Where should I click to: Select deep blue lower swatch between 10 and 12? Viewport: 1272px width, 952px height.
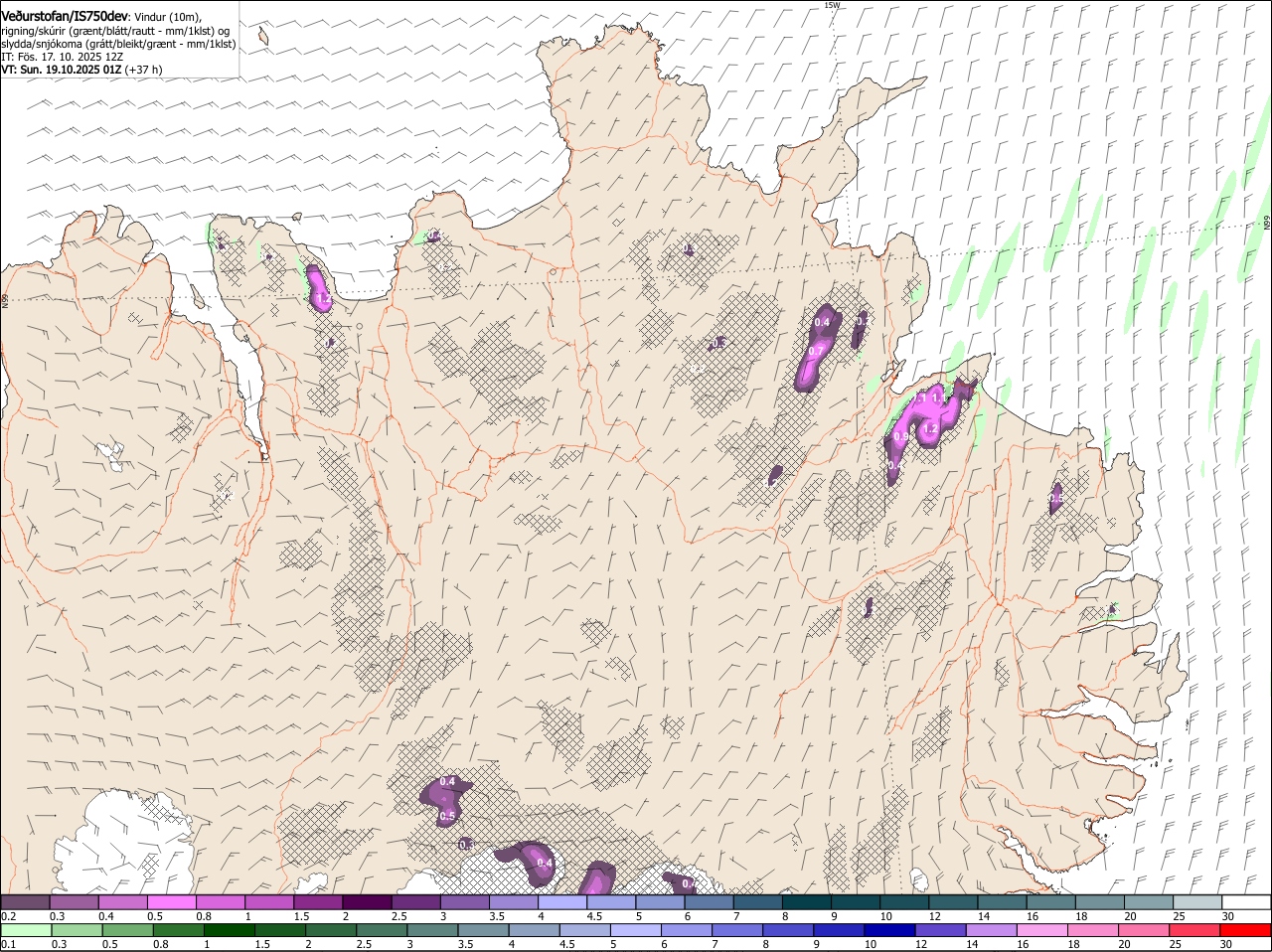pos(889,931)
